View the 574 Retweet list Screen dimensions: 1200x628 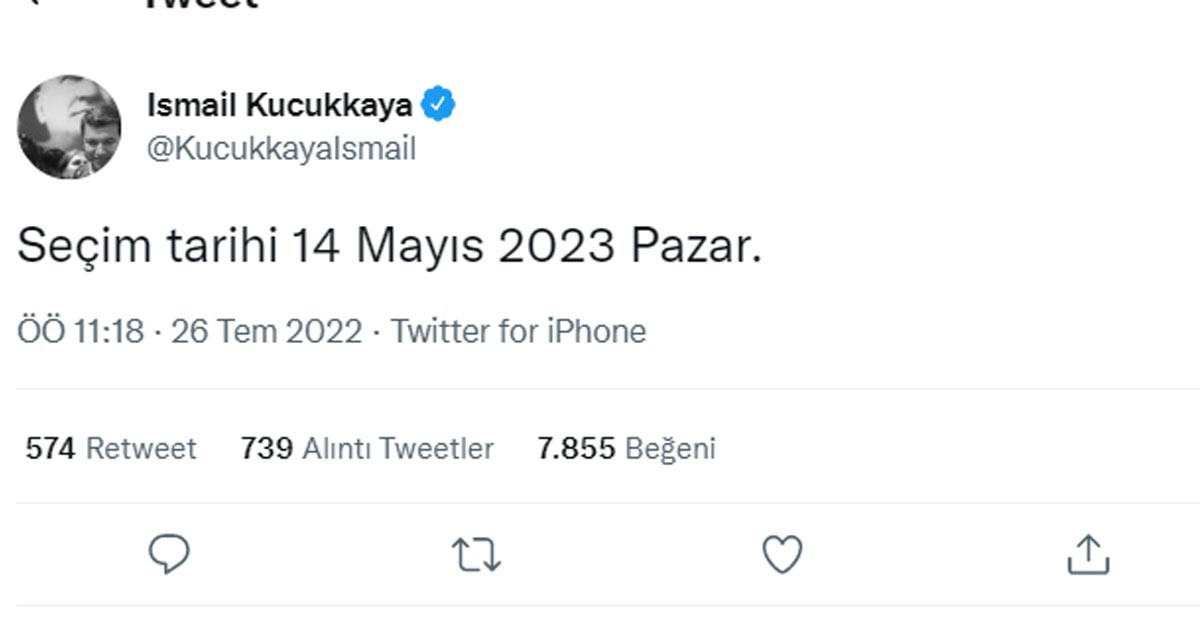(x=111, y=449)
